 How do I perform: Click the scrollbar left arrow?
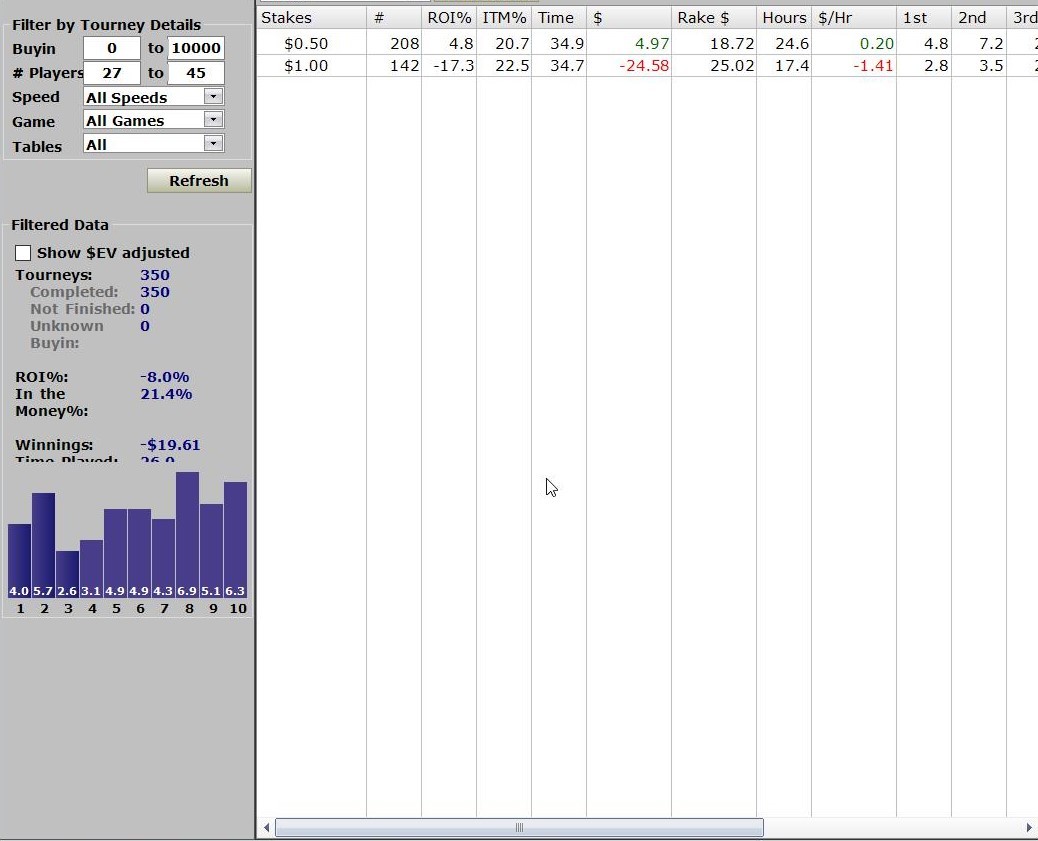click(266, 827)
